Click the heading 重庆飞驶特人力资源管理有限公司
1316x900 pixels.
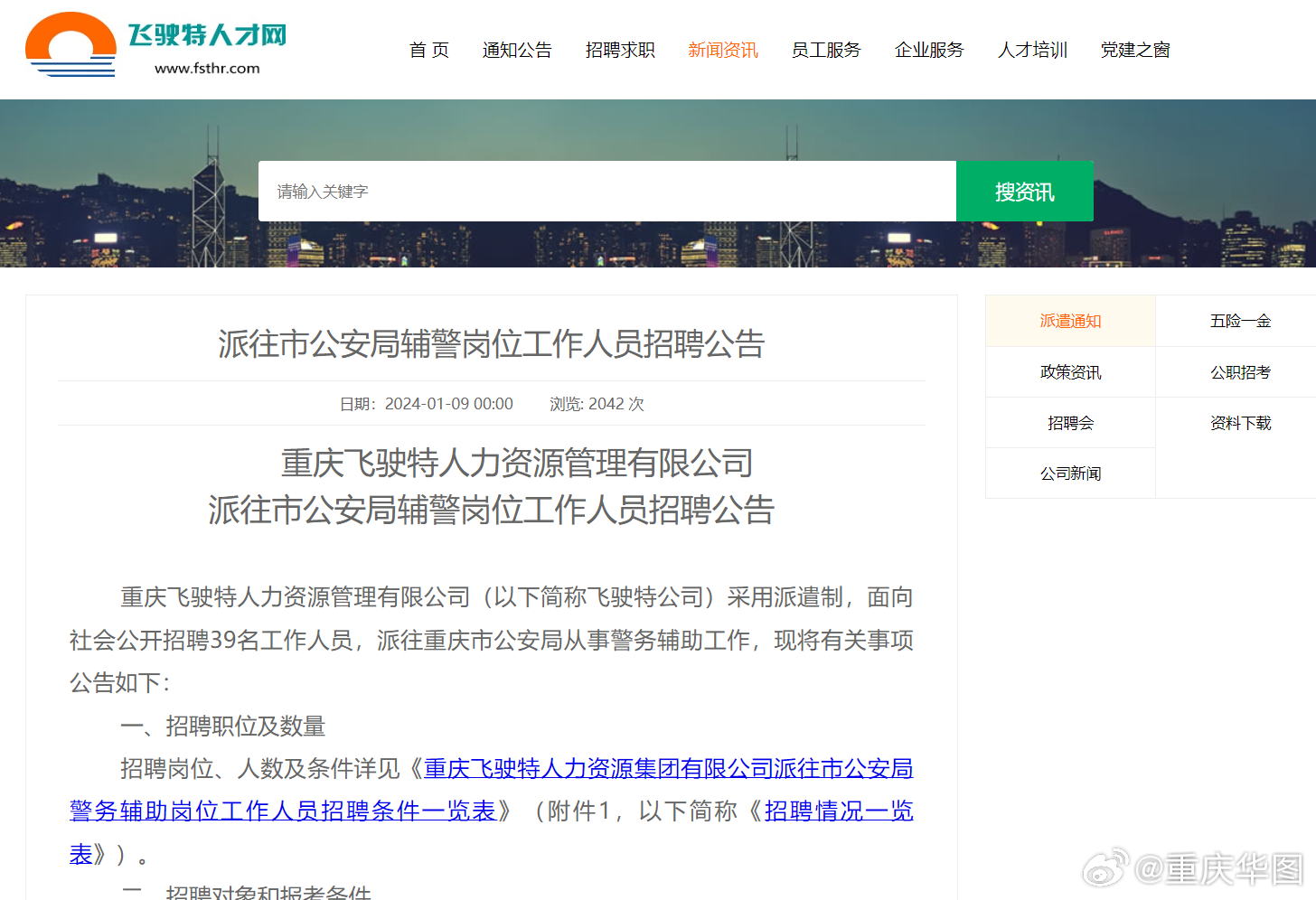[517, 463]
